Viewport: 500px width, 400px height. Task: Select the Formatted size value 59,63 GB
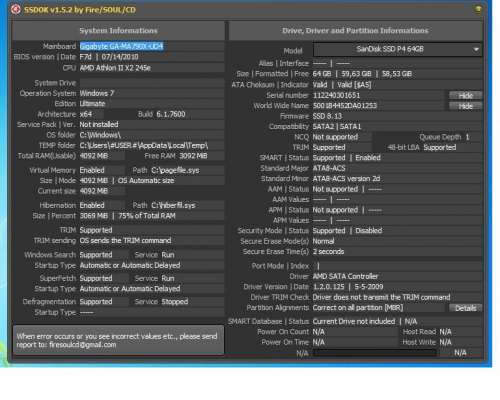click(x=357, y=74)
